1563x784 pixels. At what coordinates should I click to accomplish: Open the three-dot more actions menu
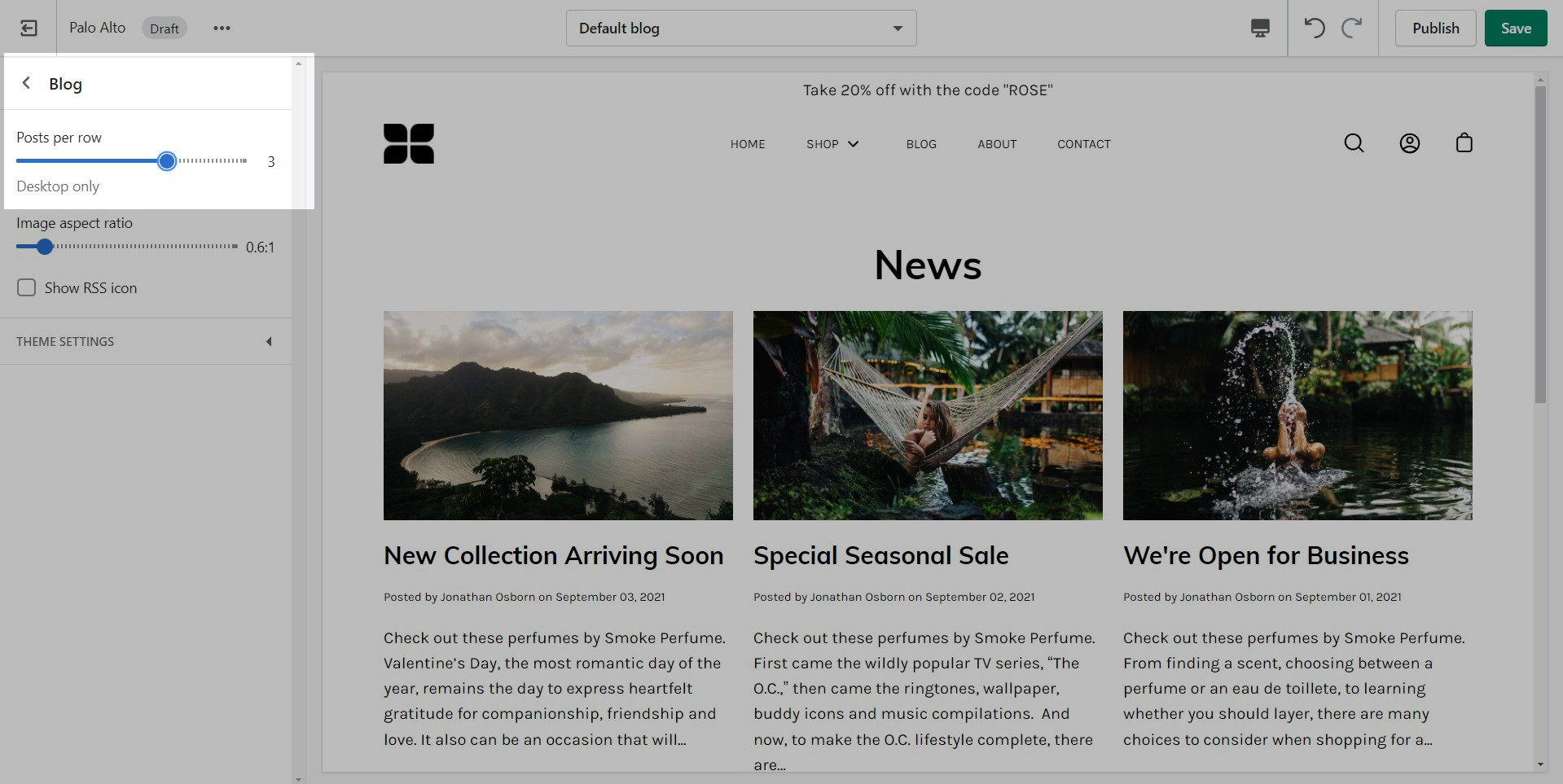[x=222, y=28]
